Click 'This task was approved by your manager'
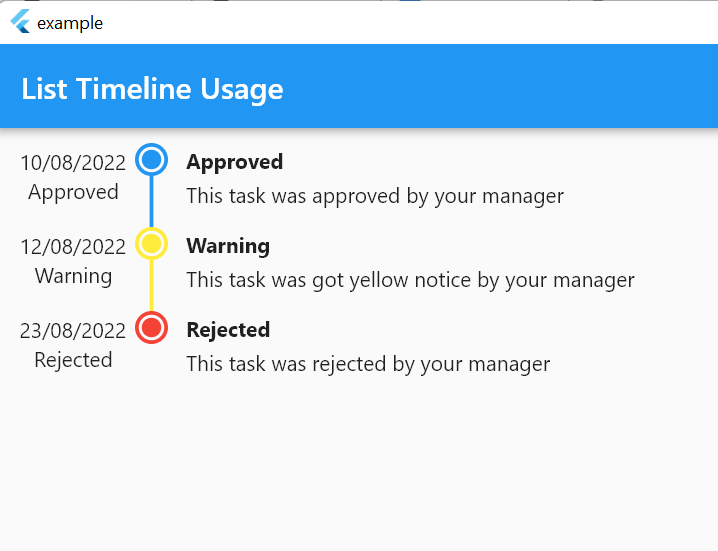 [375, 196]
